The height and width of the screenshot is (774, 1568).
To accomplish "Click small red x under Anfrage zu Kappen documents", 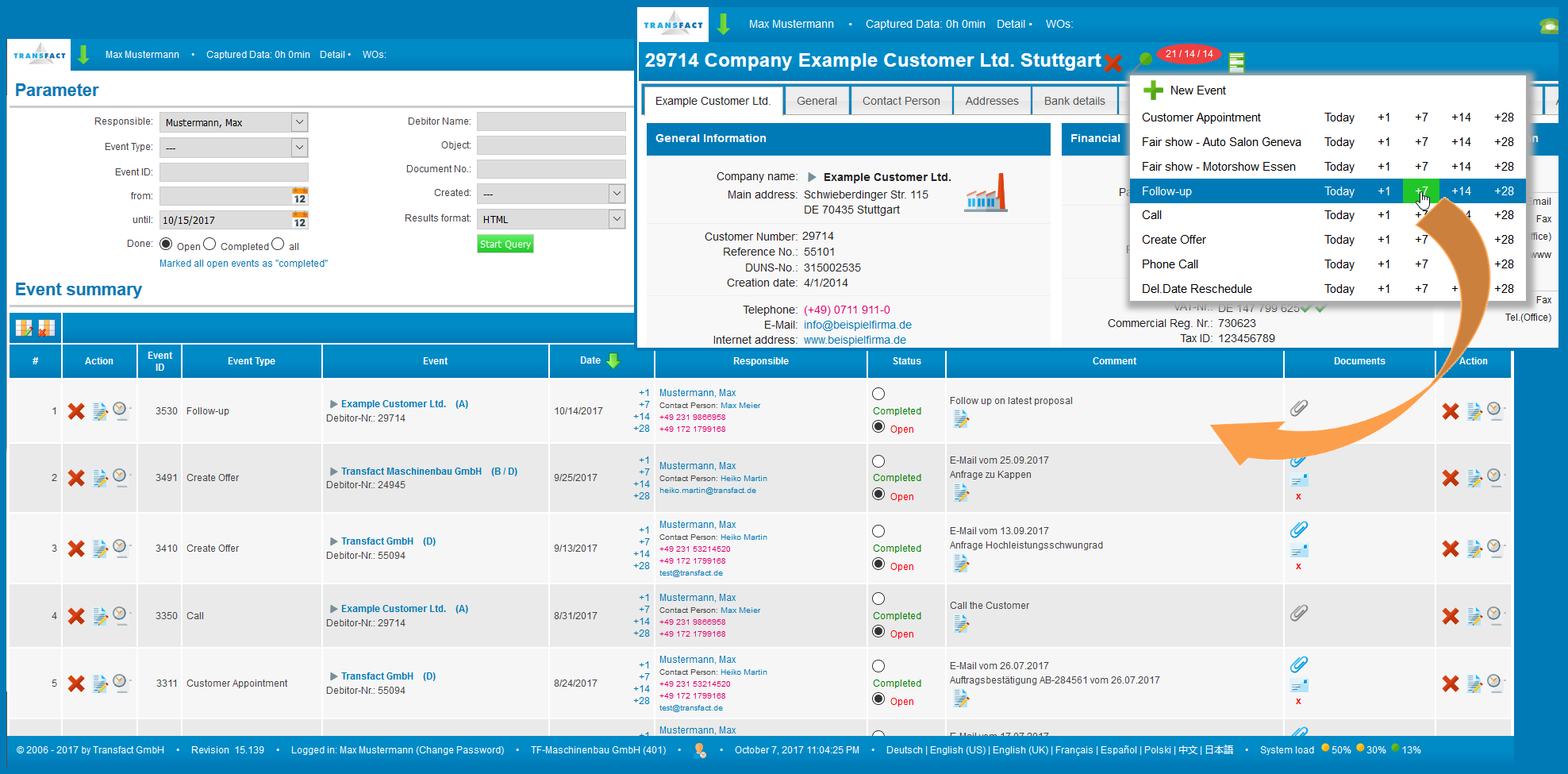I will [x=1298, y=497].
